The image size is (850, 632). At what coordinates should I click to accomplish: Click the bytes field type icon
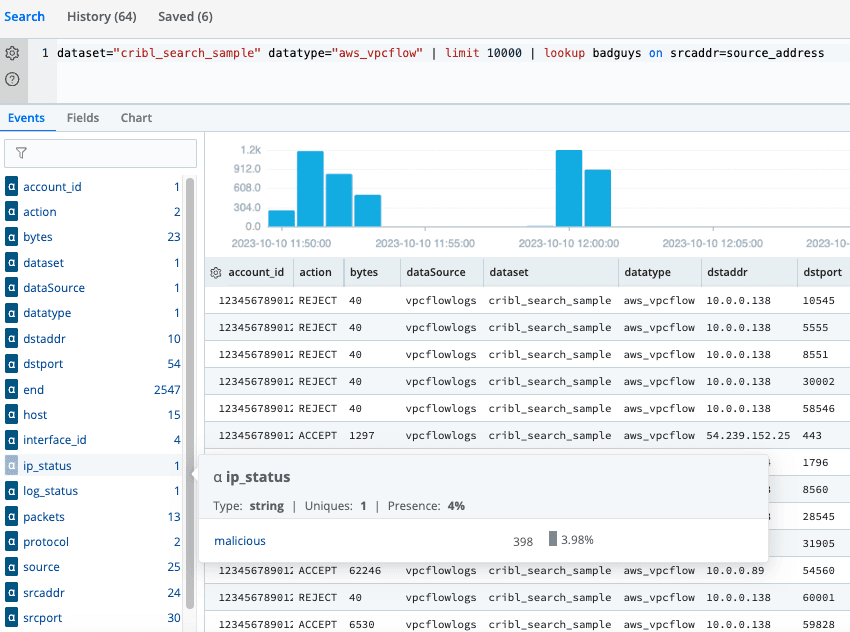(12, 237)
